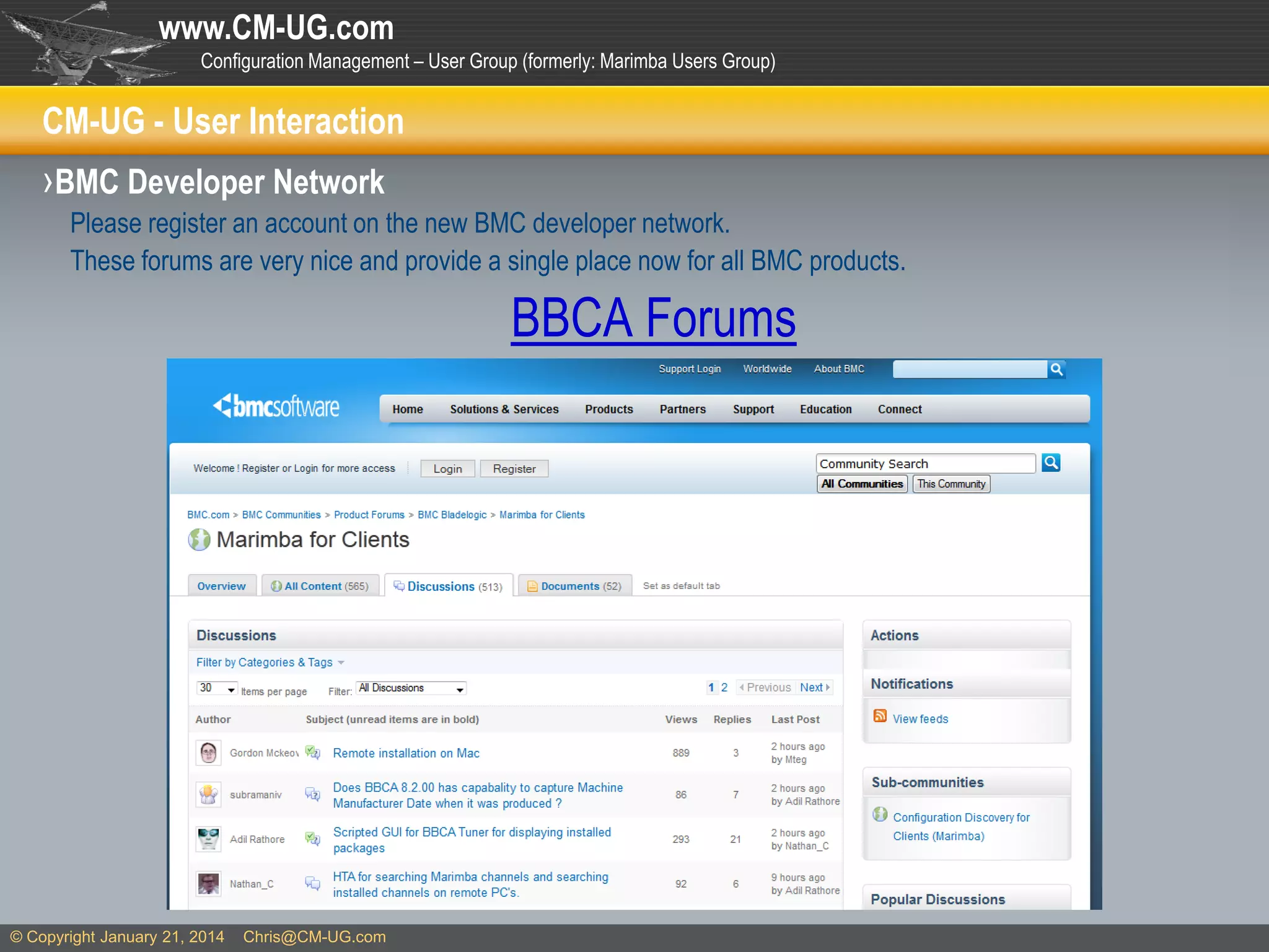
Task: Switch to the All Content (565) tab
Action: tap(320, 586)
